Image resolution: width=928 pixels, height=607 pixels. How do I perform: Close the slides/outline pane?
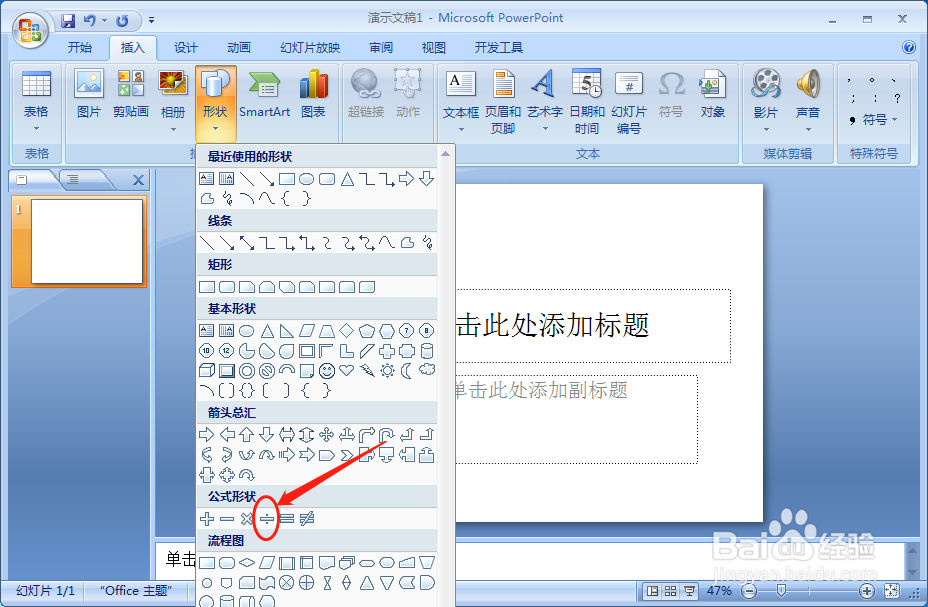pos(138,180)
